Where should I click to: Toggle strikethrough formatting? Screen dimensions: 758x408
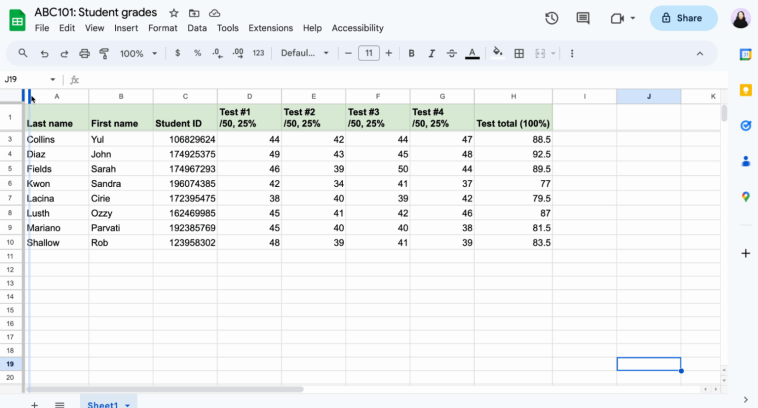[451, 53]
